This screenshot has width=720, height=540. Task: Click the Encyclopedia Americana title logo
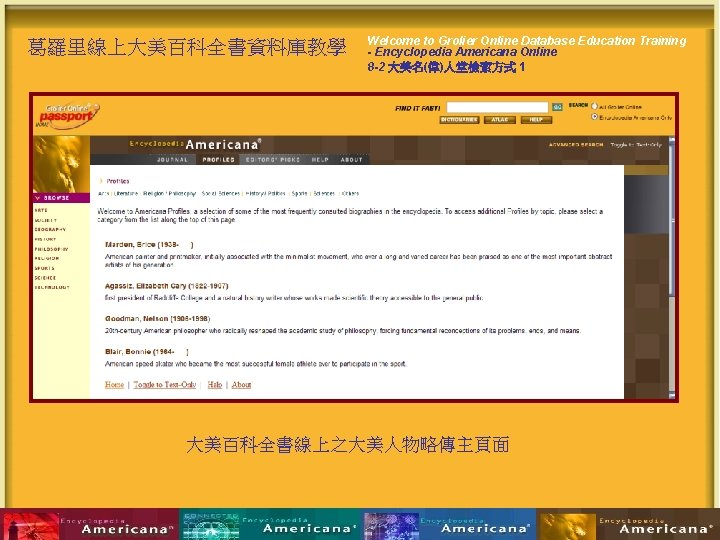(196, 144)
